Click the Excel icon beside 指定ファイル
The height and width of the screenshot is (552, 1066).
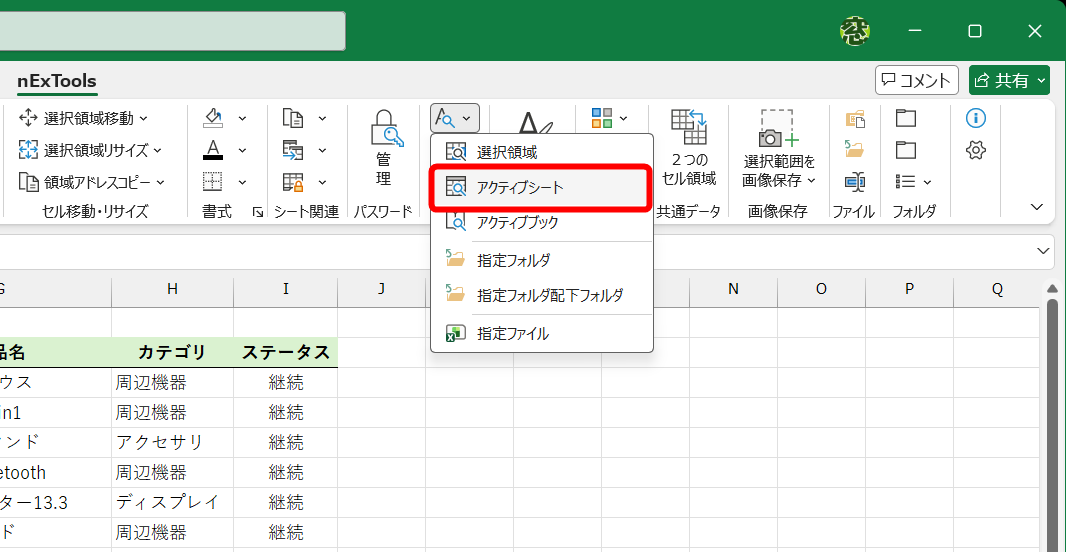coord(455,334)
